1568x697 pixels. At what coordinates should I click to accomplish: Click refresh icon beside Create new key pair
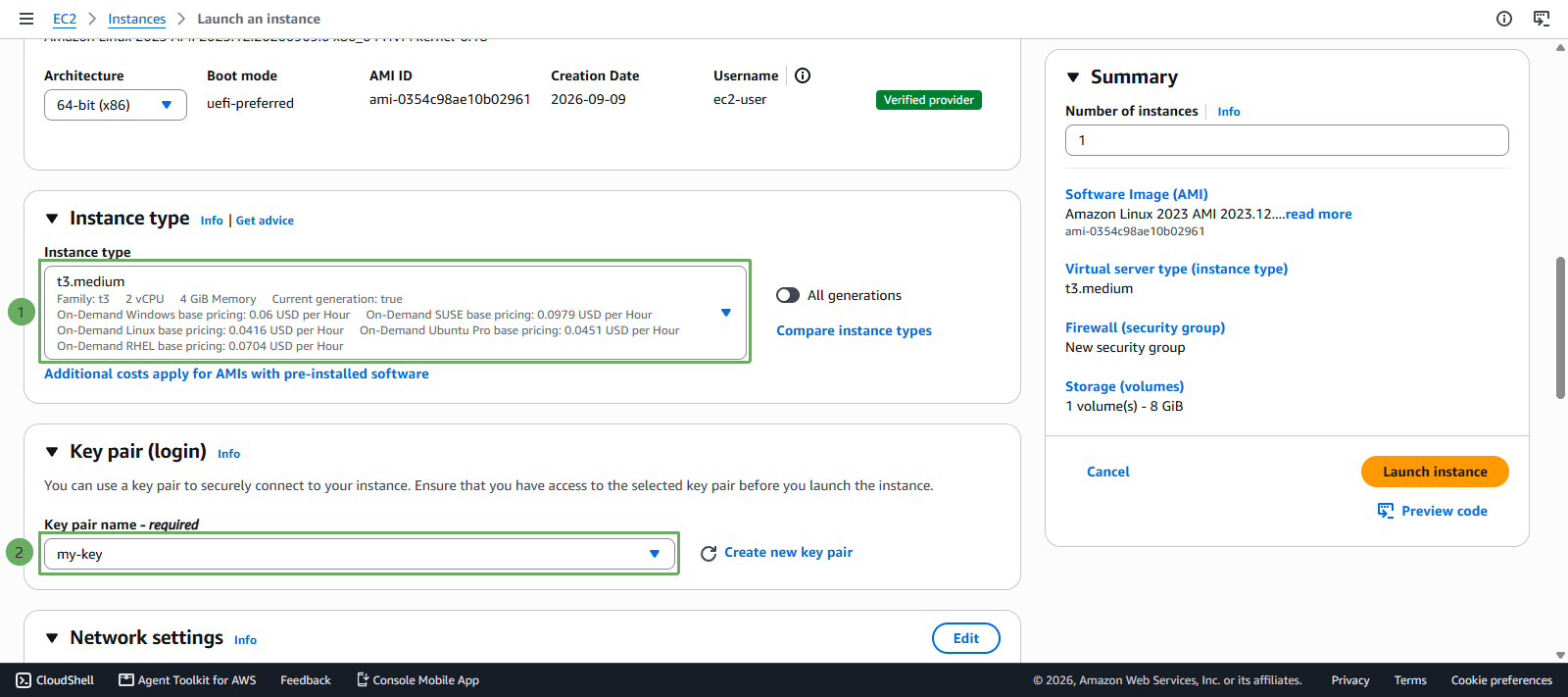click(709, 554)
